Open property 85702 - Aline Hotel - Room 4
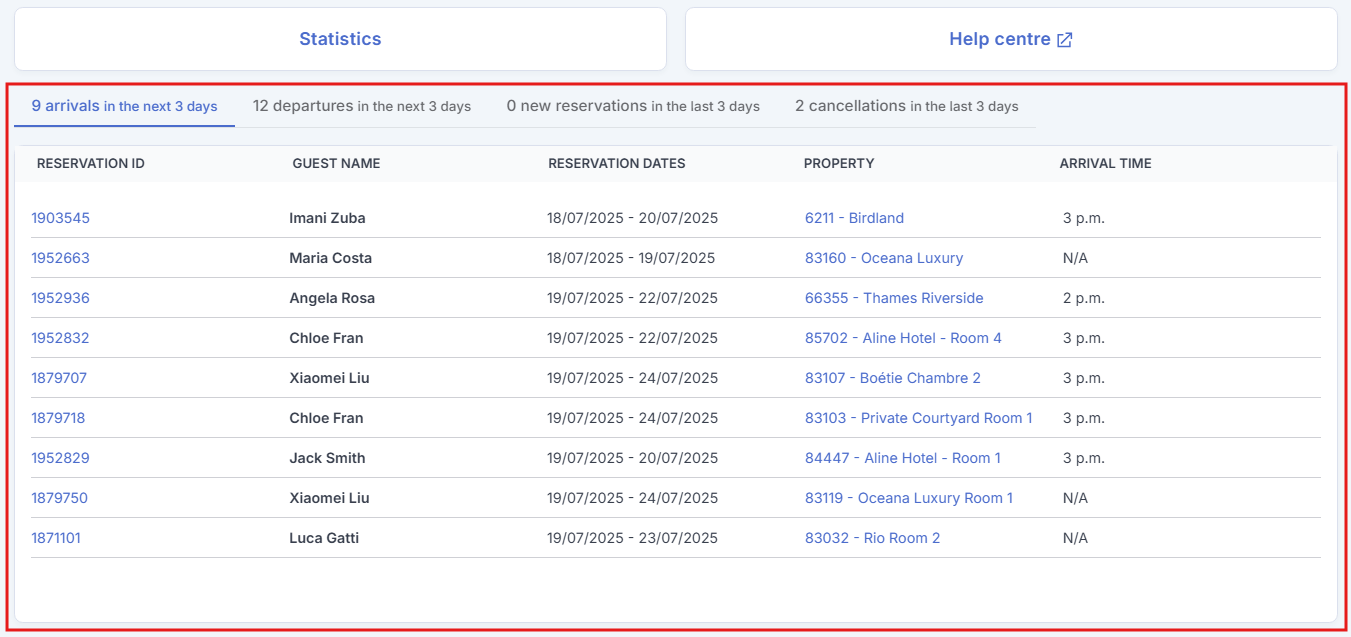 click(903, 338)
